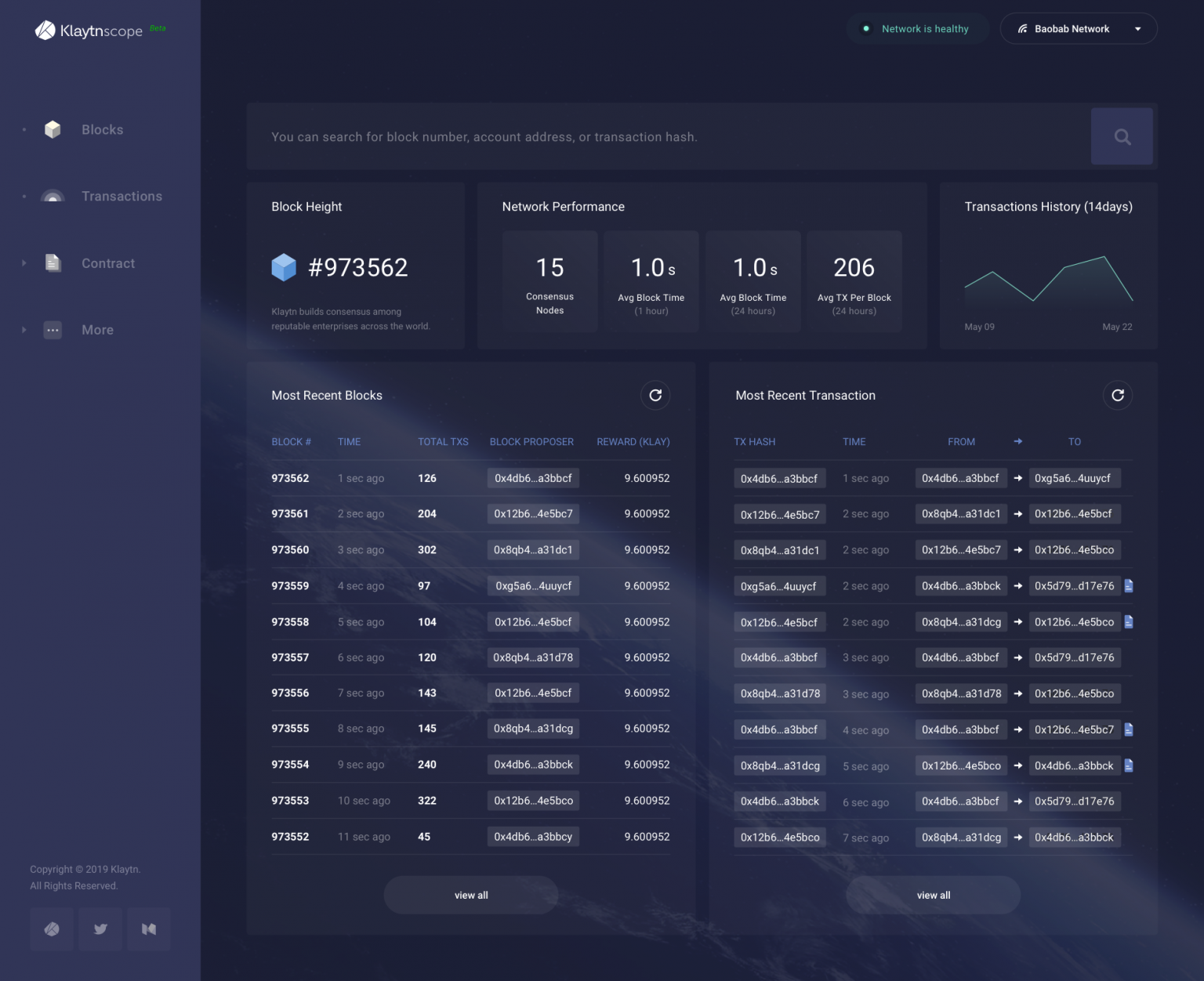Screen dimensions: 1204x981
Task: Switch to the Transactions menu item
Action: [122, 196]
